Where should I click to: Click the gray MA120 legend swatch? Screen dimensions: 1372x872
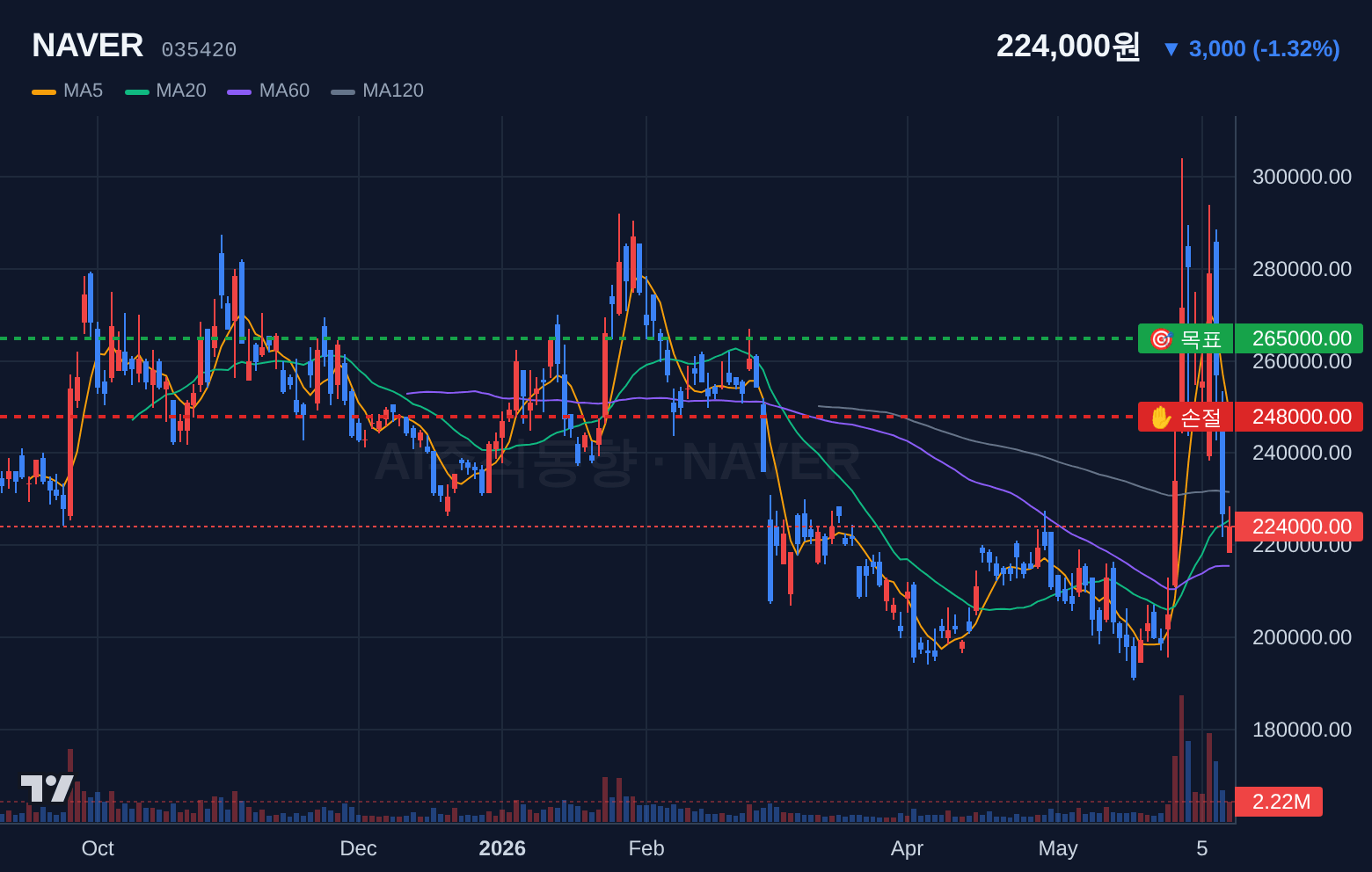point(343,91)
